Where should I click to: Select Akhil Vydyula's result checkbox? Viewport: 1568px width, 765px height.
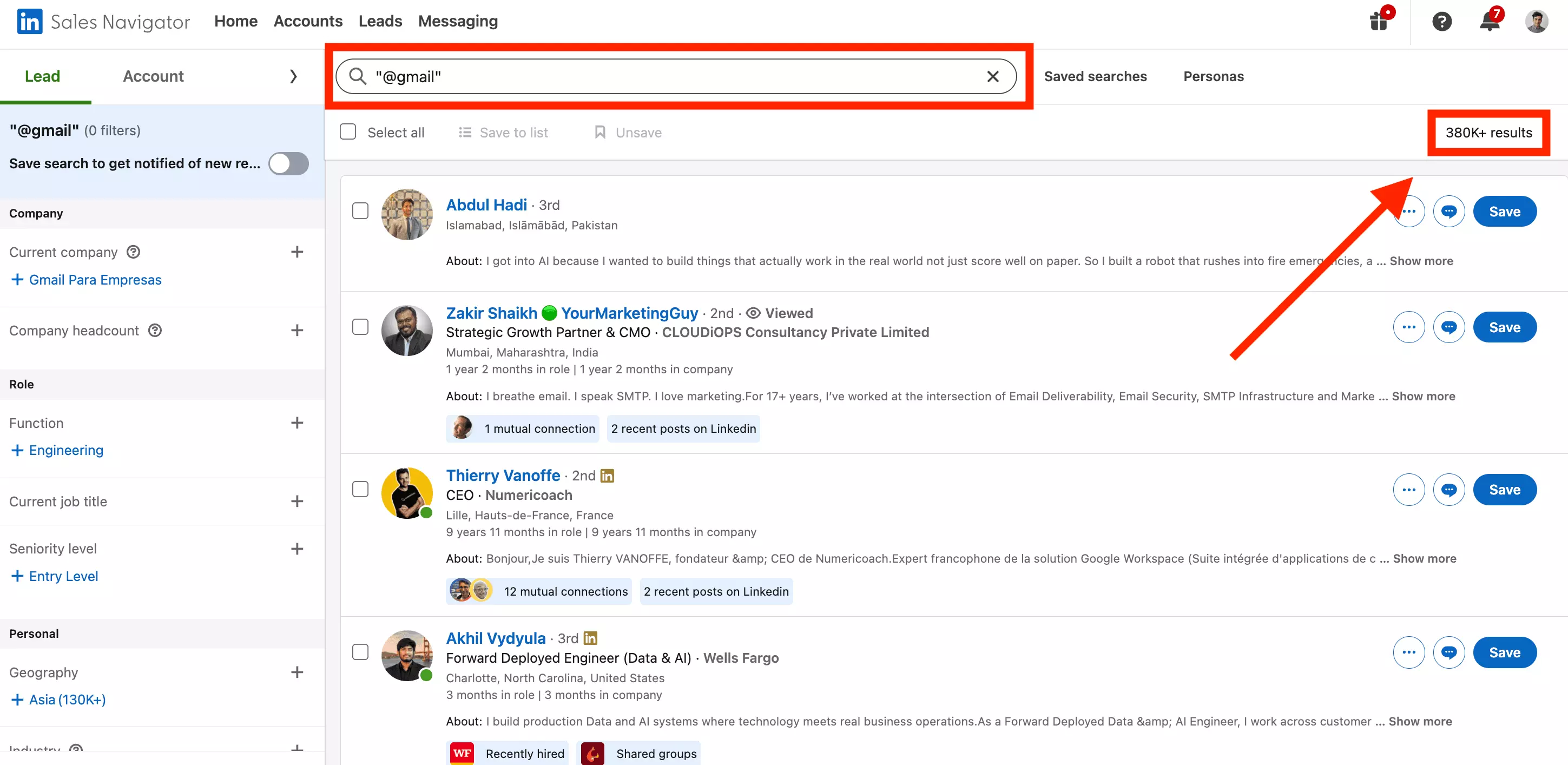click(x=360, y=652)
